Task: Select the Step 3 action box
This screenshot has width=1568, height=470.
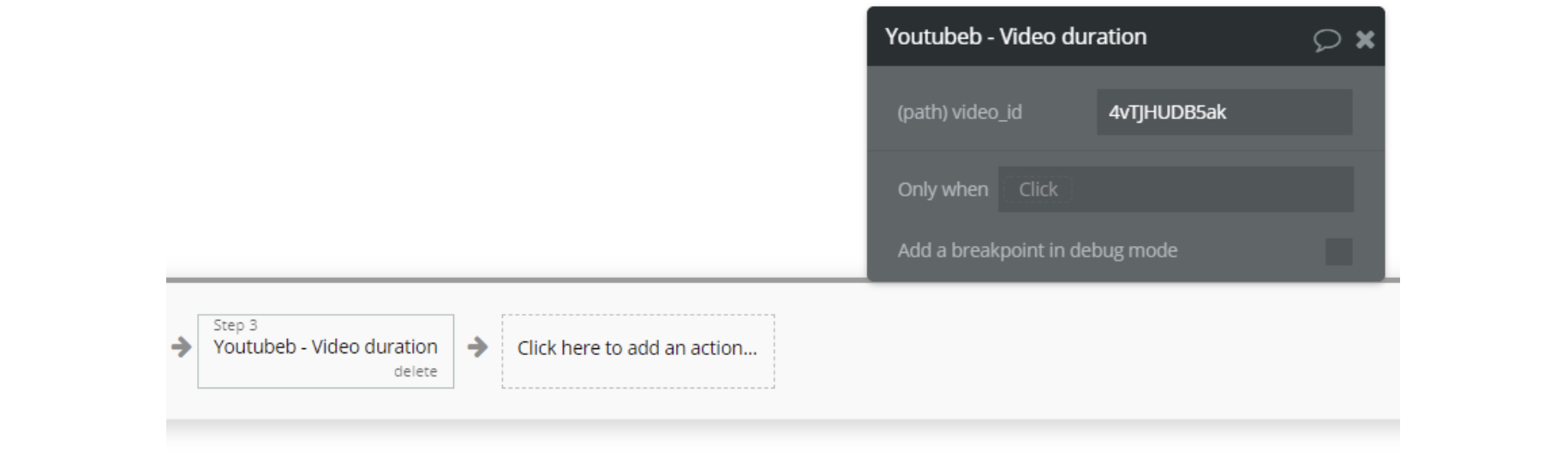Action: (x=326, y=351)
